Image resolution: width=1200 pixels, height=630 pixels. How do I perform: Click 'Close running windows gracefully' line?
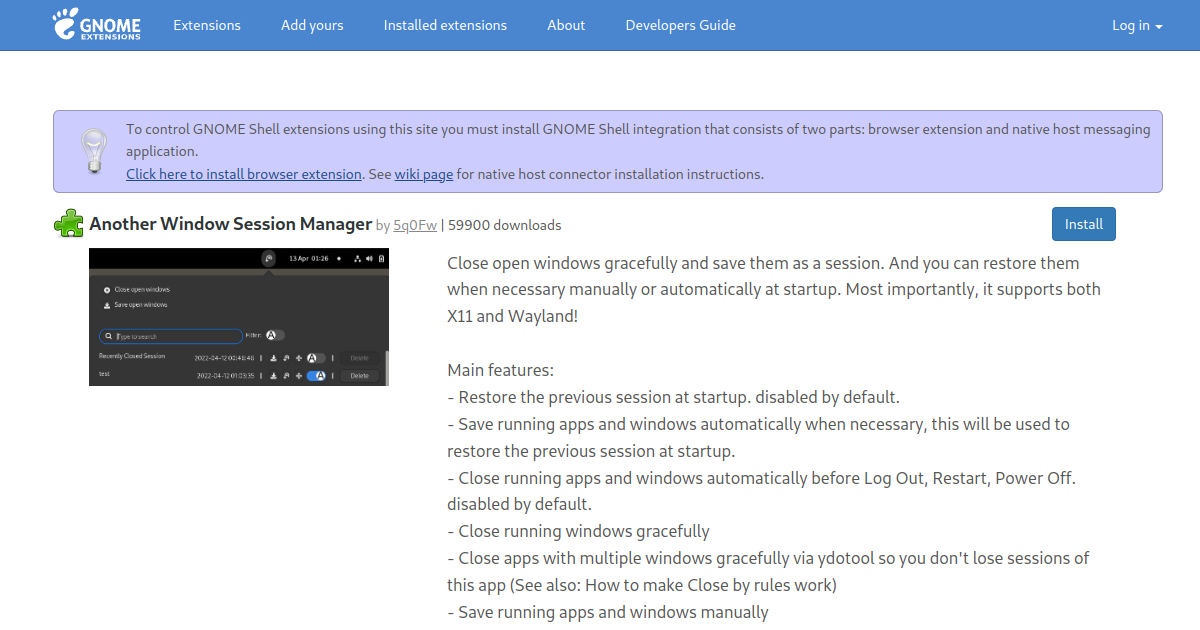578,531
